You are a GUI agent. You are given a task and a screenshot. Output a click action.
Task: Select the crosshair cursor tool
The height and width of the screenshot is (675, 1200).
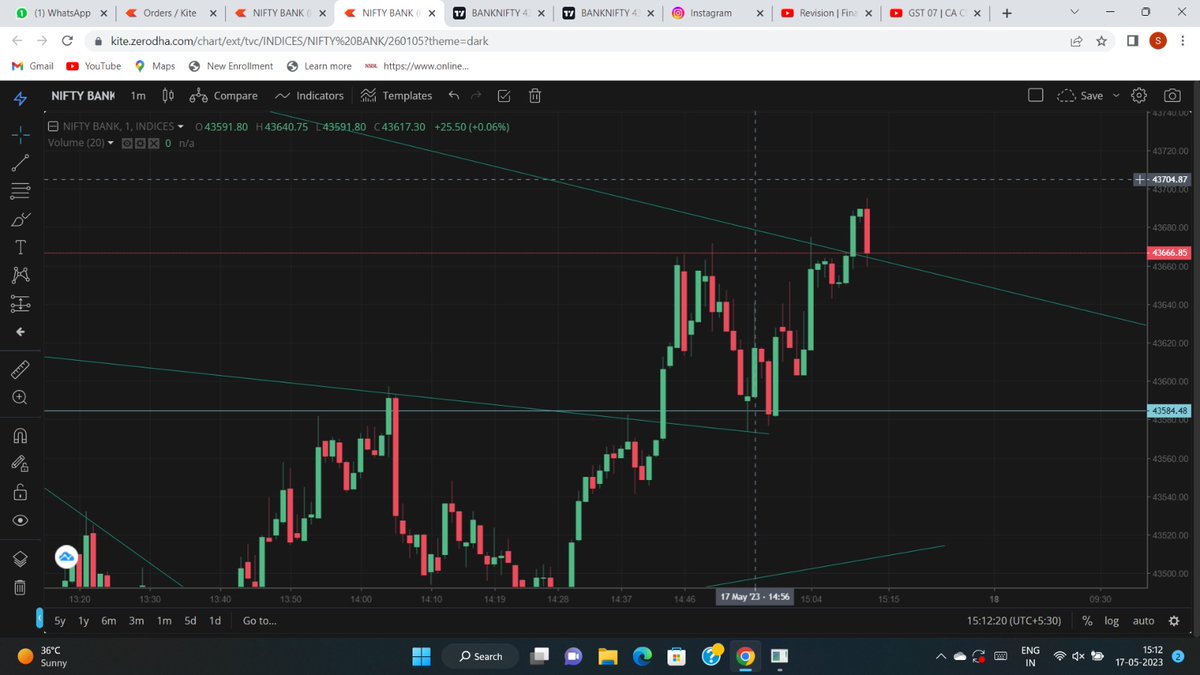20,133
